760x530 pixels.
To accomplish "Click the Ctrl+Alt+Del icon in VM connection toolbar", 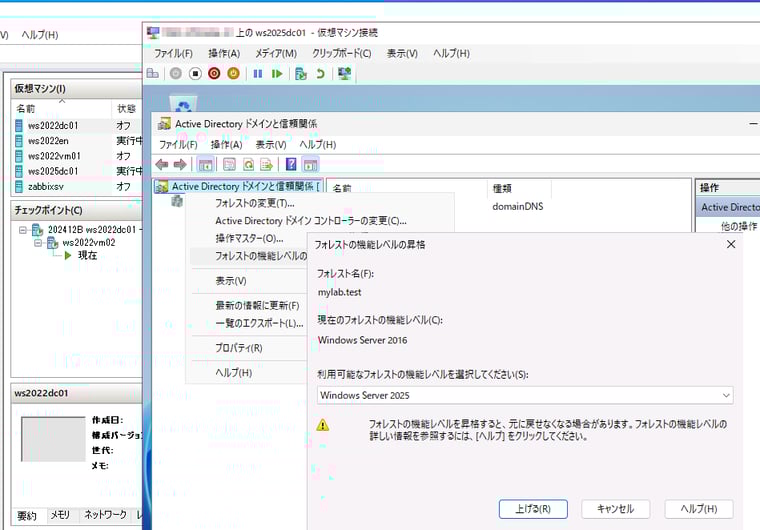I will pyautogui.click(x=153, y=73).
